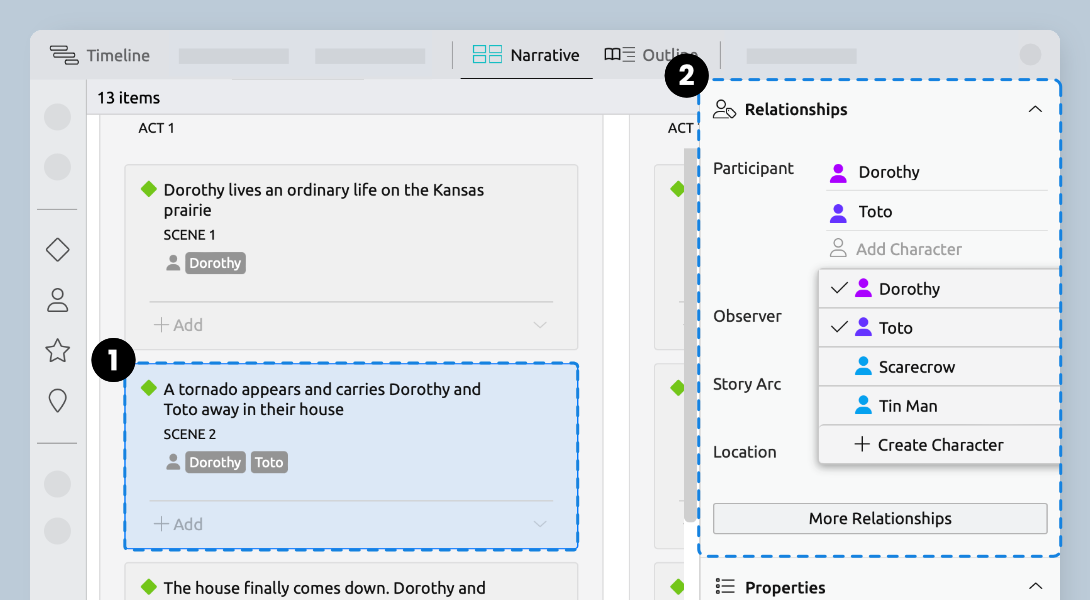Click the Location label
This screenshot has width=1090, height=600.
point(745,452)
